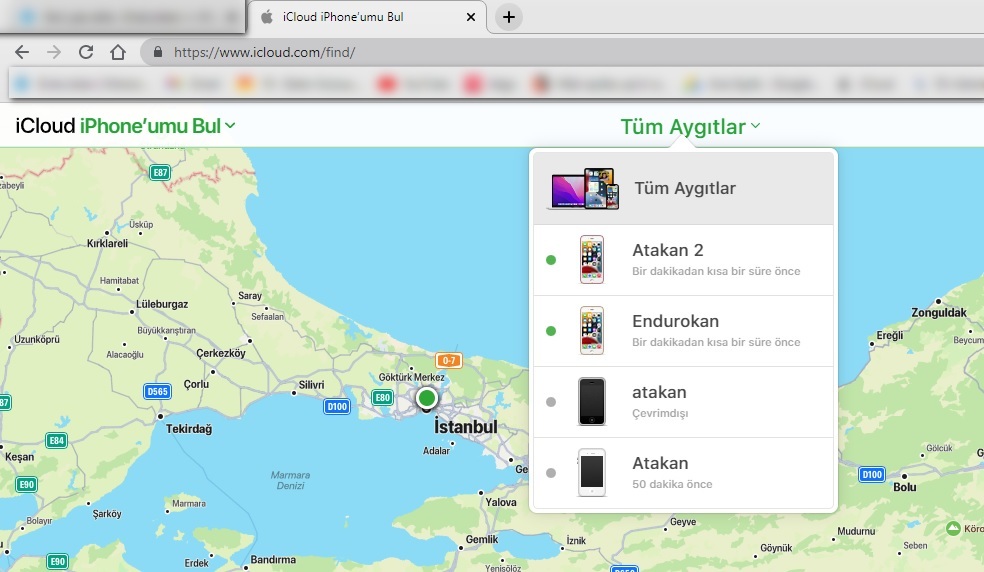Click the O-7 motorway badge
This screenshot has width=984, height=572.
[449, 360]
